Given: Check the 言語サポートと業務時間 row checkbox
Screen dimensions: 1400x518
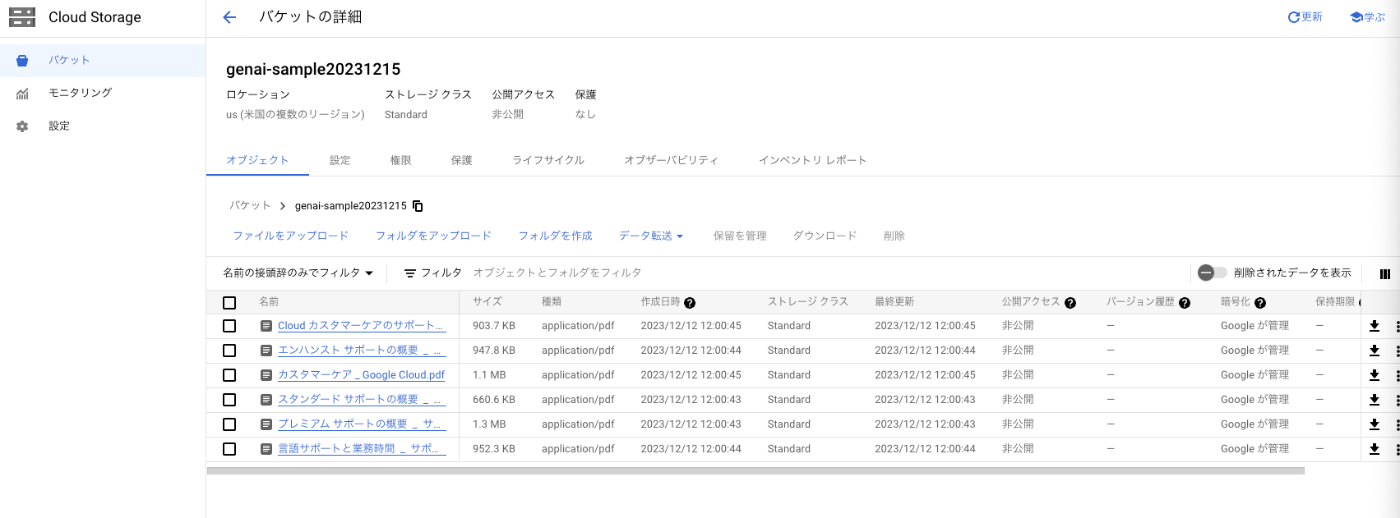Looking at the screenshot, I should pyautogui.click(x=229, y=449).
